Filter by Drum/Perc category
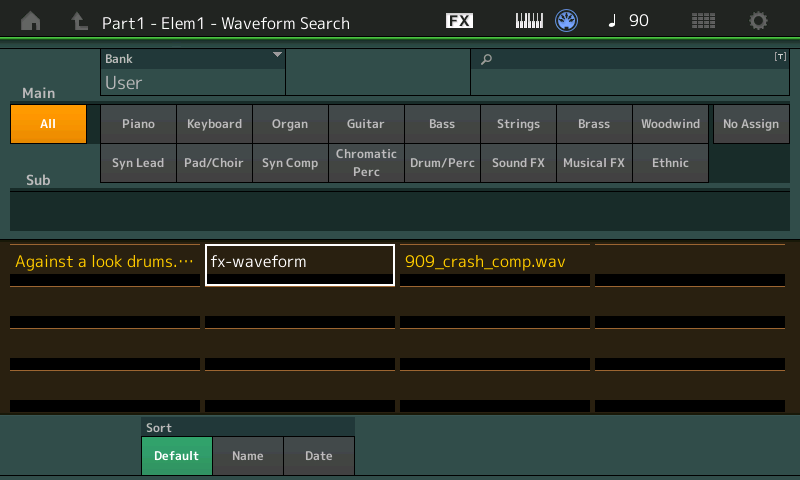The height and width of the screenshot is (480, 800). click(x=442, y=163)
